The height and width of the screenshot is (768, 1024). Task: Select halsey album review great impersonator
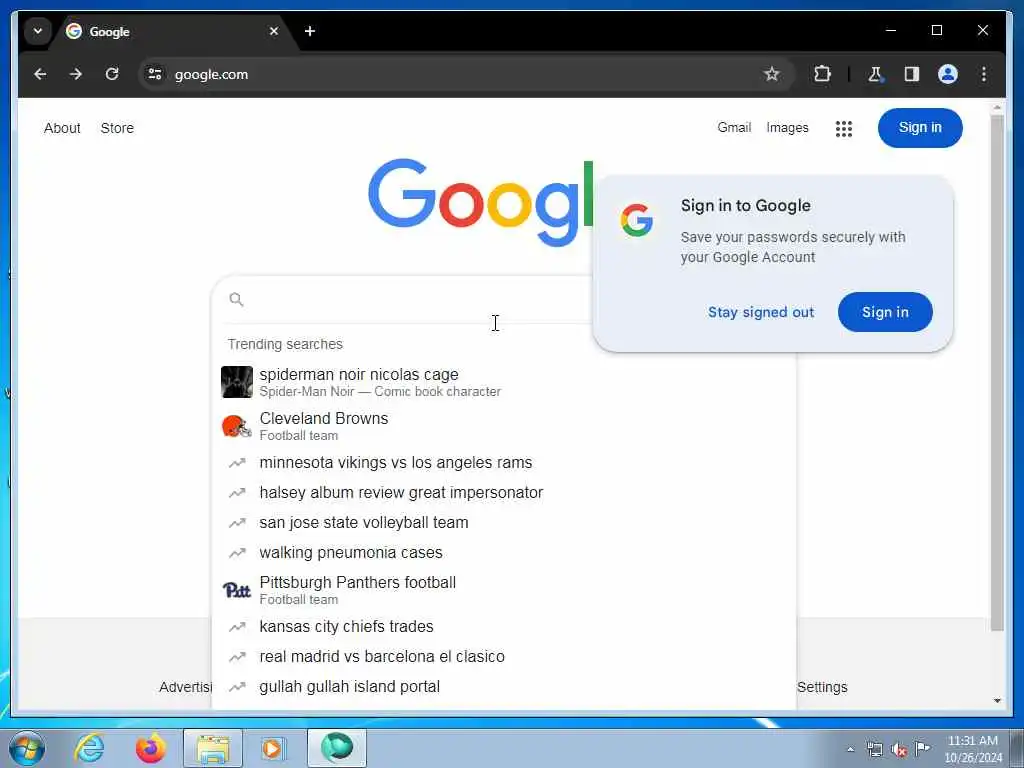click(504, 492)
